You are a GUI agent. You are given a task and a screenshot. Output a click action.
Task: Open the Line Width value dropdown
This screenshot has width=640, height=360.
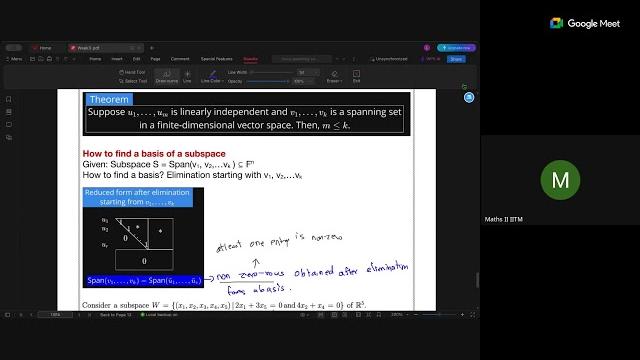pos(309,72)
